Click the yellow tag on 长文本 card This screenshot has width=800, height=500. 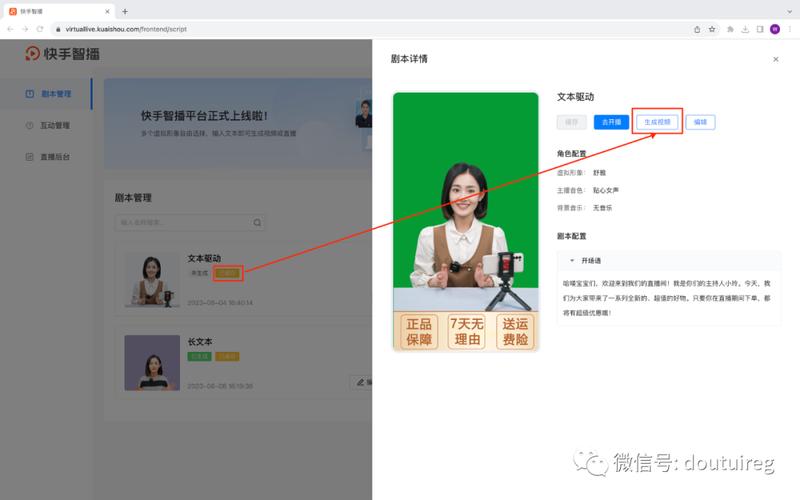pyautogui.click(x=228, y=356)
